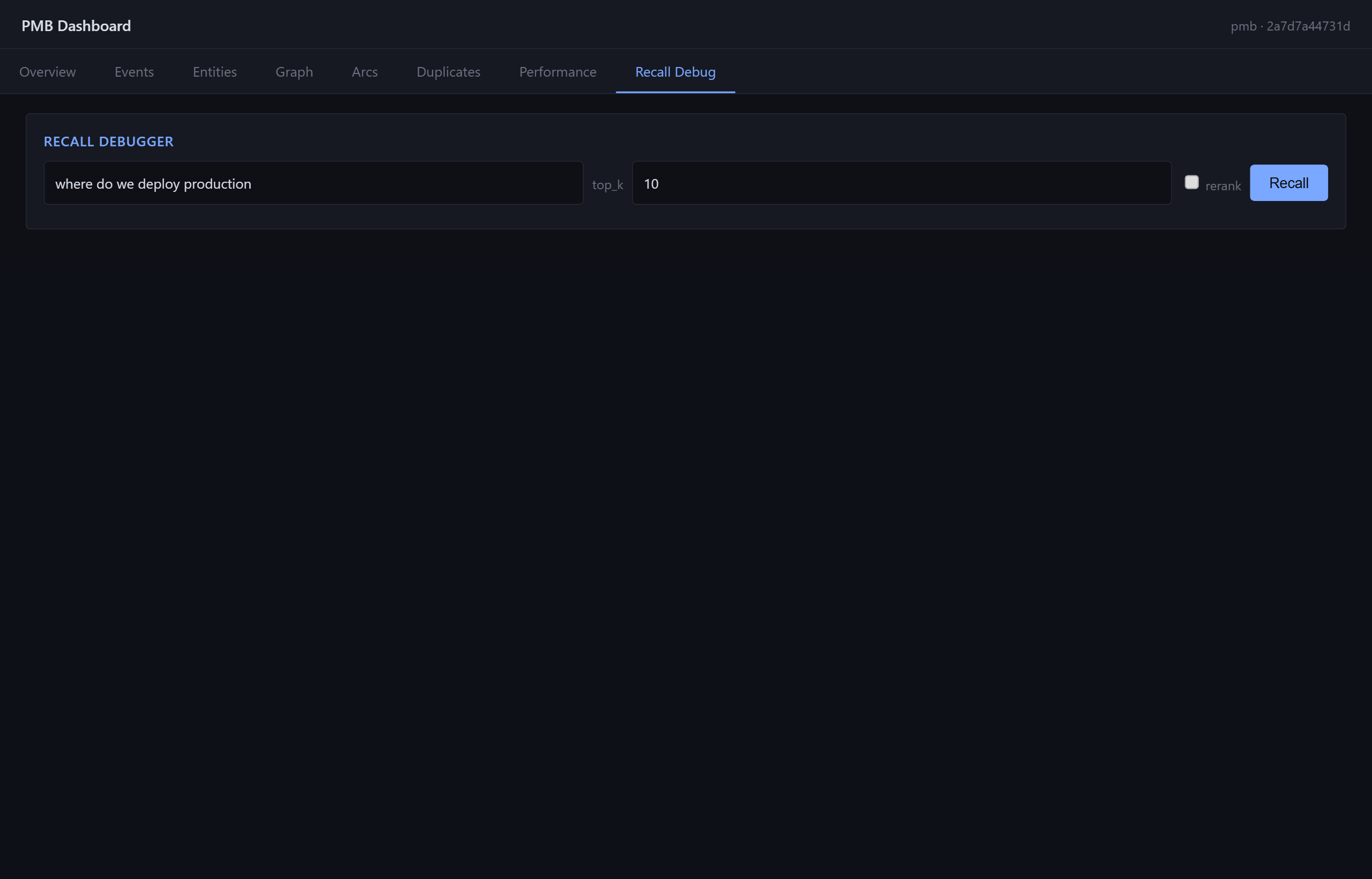Click the blue Recall button

click(1289, 183)
